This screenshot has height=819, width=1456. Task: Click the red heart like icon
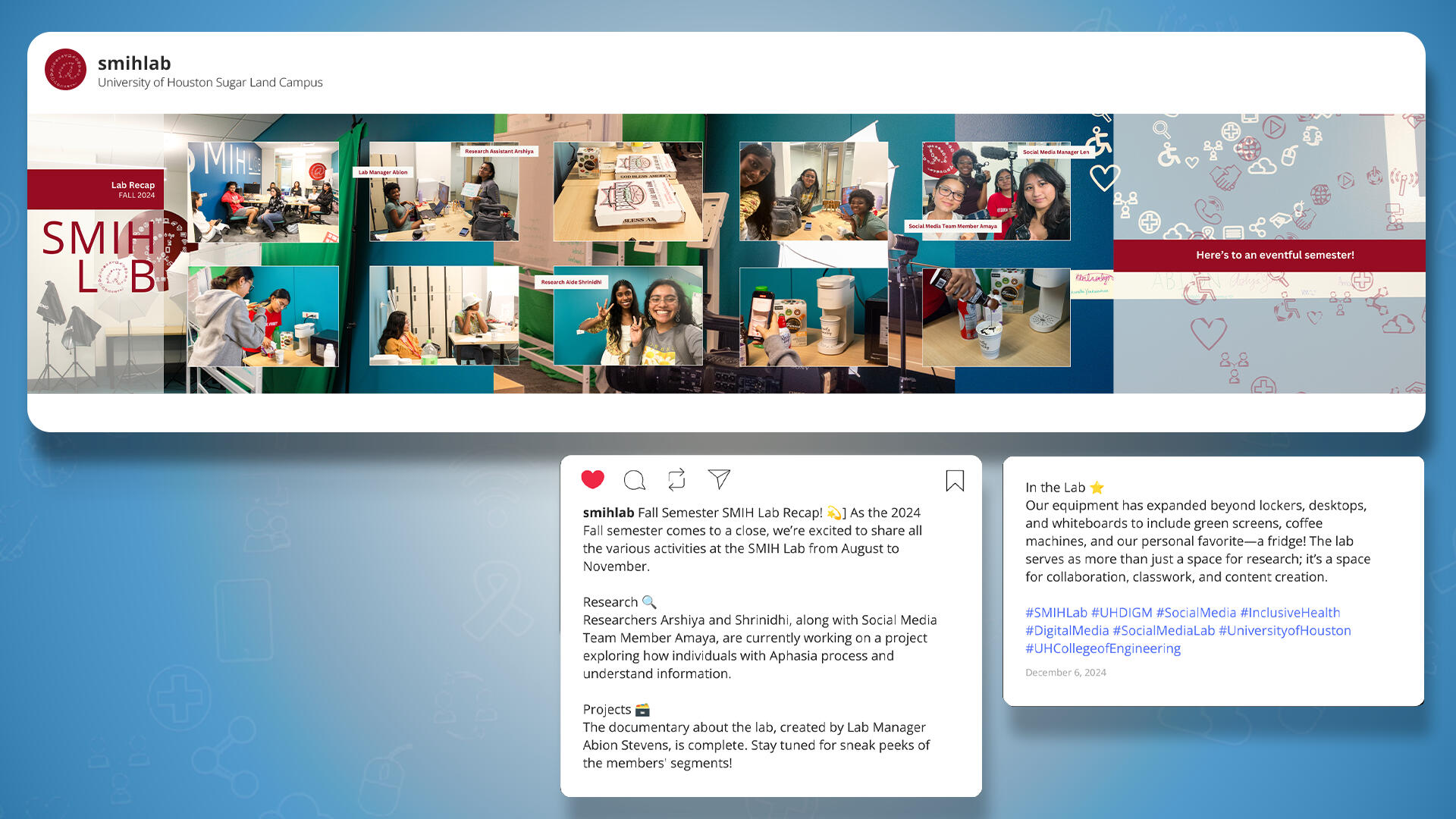point(592,479)
